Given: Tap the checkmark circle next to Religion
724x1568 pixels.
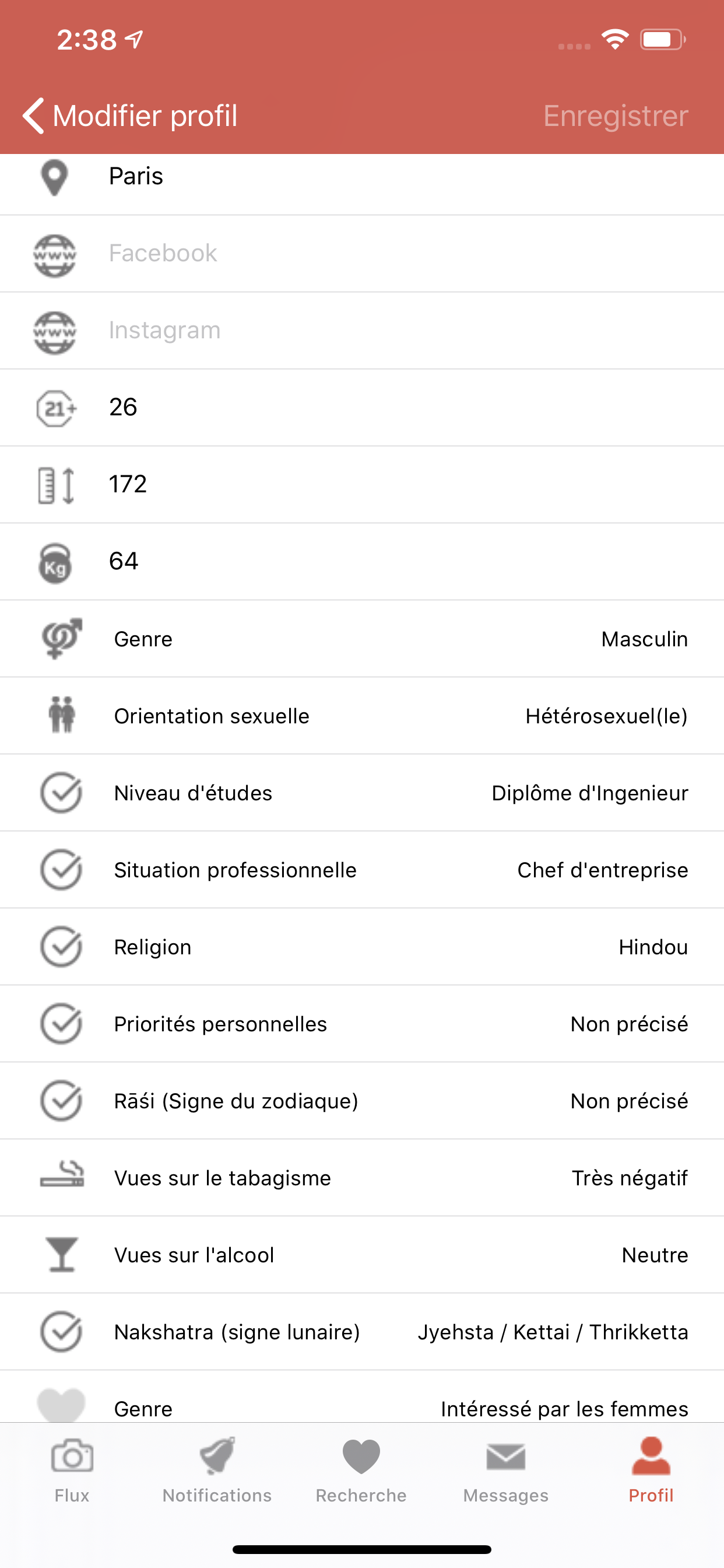Looking at the screenshot, I should click(x=61, y=947).
